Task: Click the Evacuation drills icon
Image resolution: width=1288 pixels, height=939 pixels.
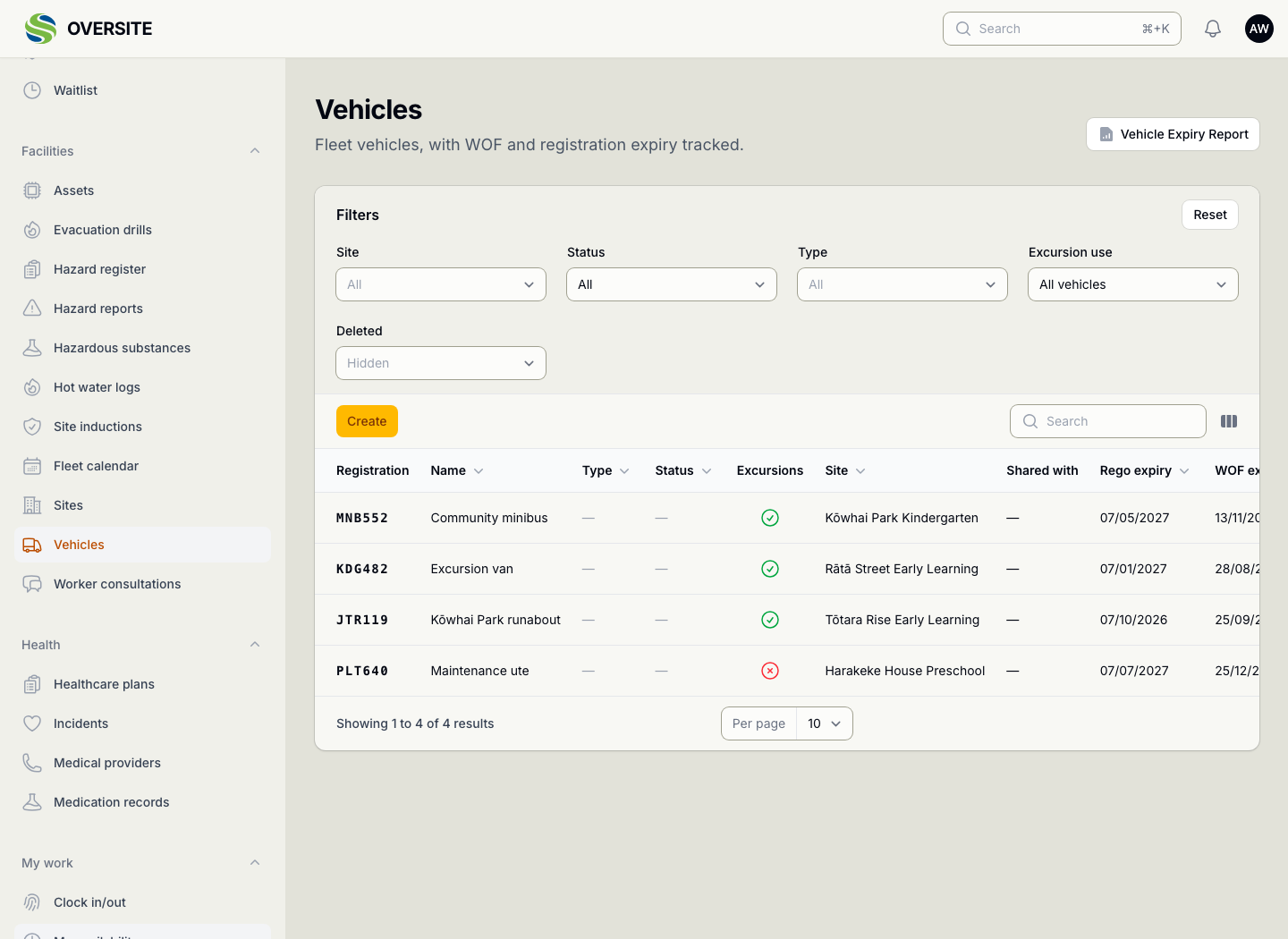Action: [32, 230]
